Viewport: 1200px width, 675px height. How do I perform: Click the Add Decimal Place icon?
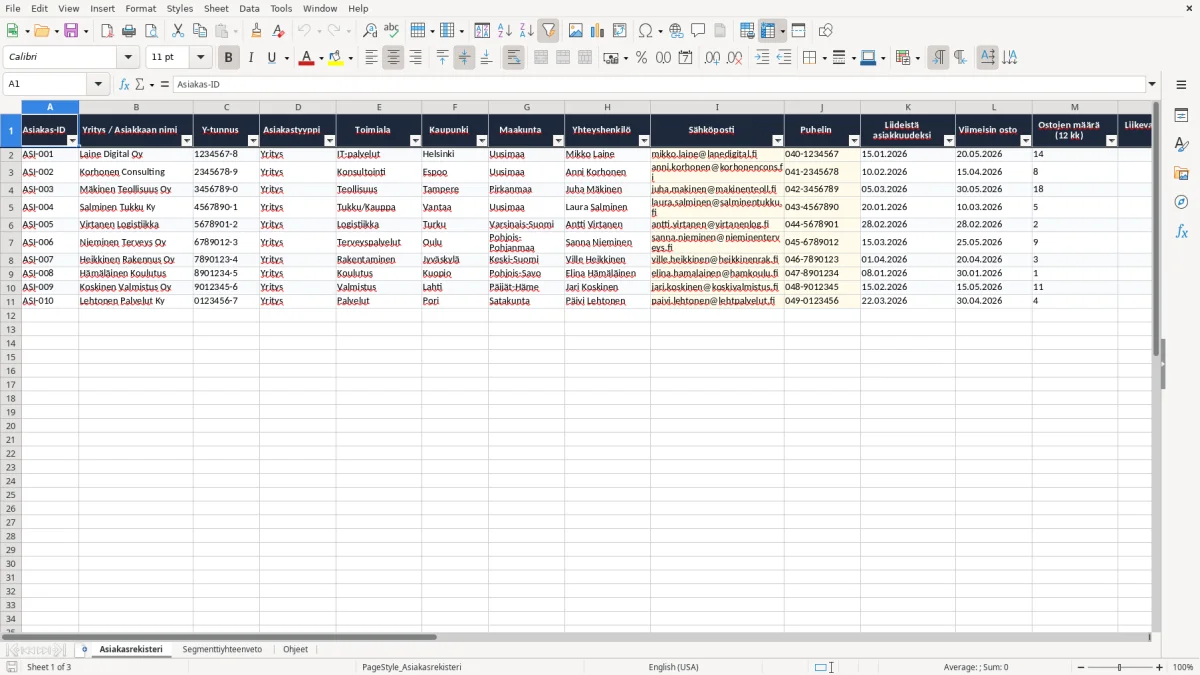pos(712,58)
